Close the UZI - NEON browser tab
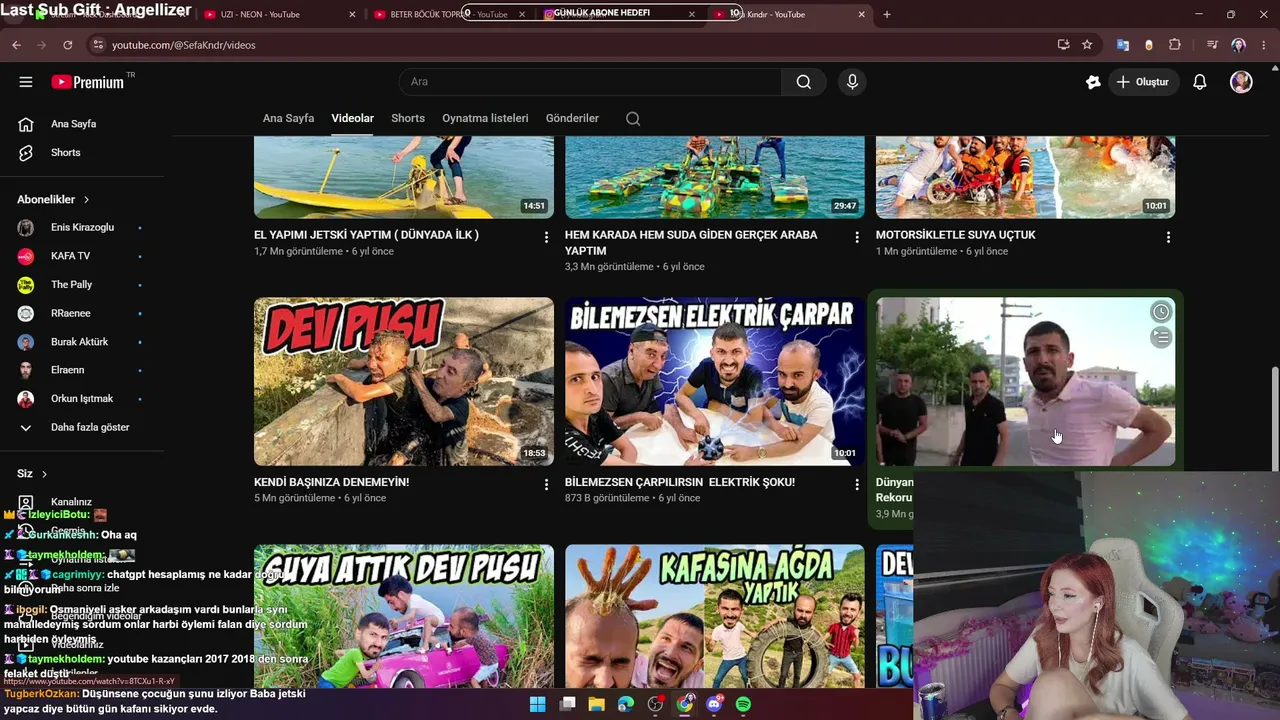The image size is (1280, 720). [x=352, y=14]
